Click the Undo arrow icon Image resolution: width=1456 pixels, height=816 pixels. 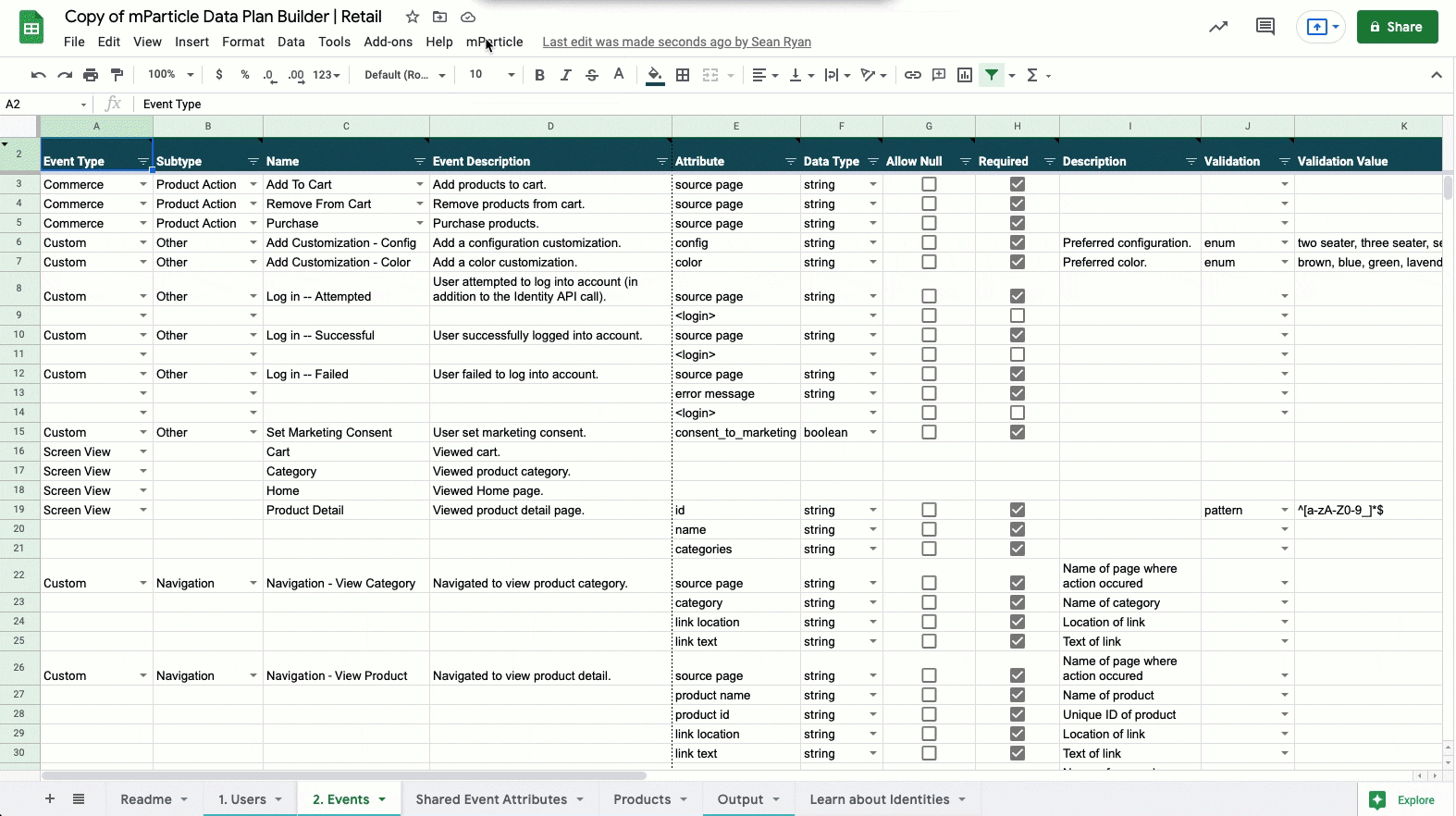point(38,75)
